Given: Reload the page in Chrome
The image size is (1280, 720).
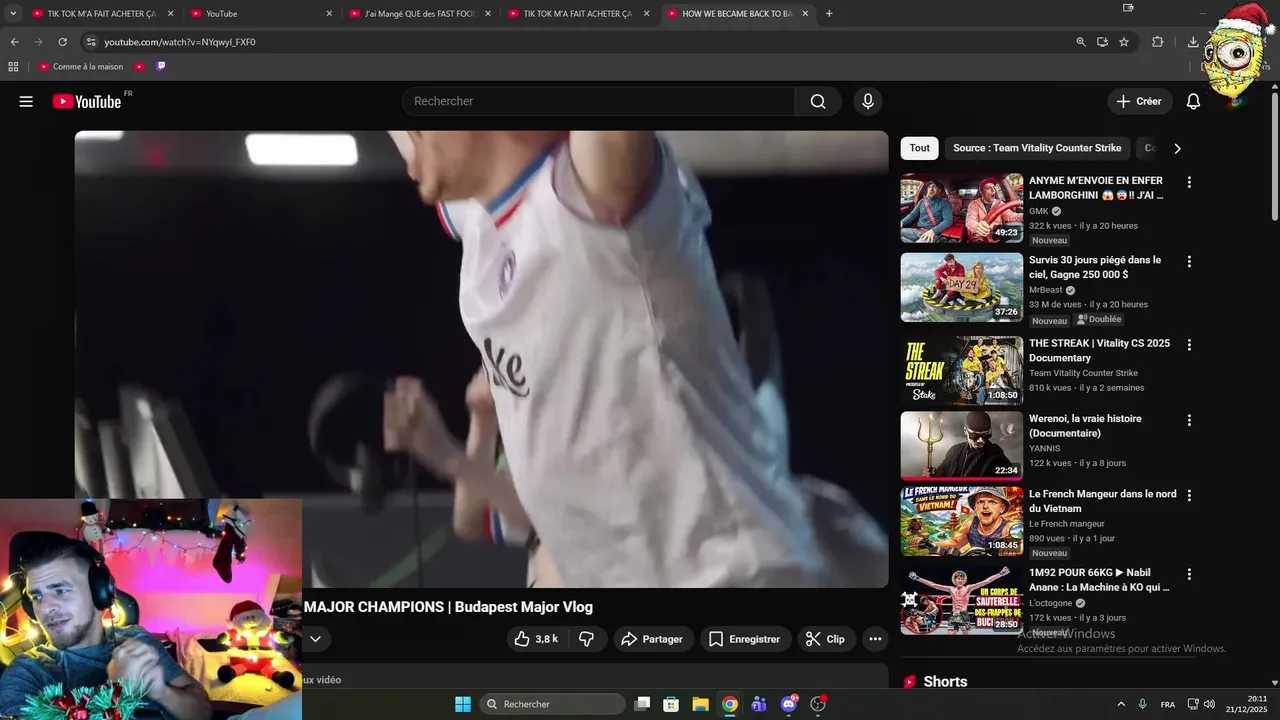Looking at the screenshot, I should point(62,42).
